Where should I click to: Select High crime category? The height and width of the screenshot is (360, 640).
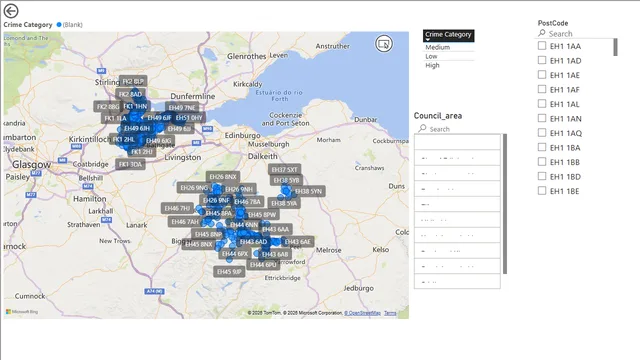432,65
